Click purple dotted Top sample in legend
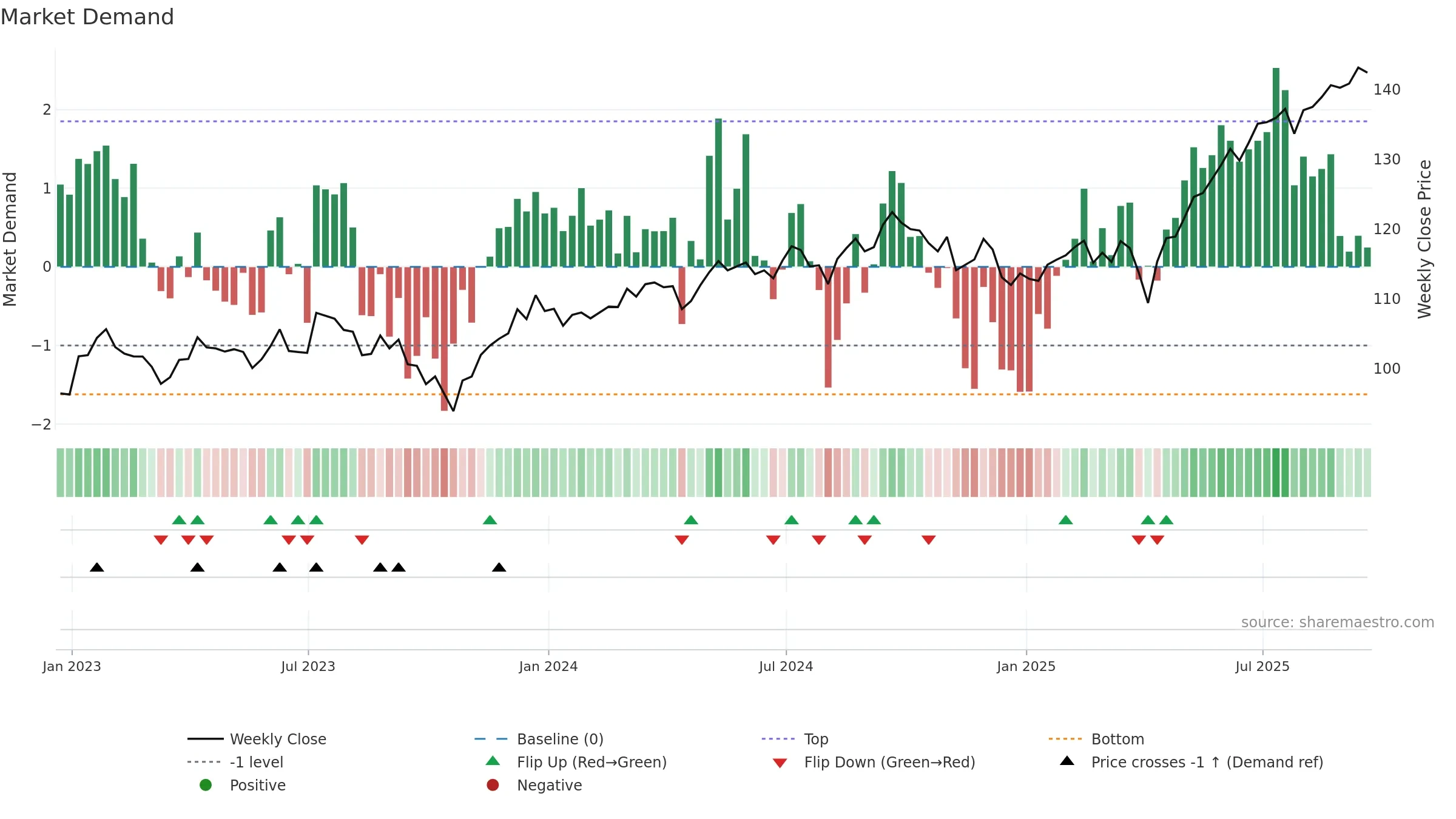Viewport: 1456px width, 819px height. click(x=778, y=739)
